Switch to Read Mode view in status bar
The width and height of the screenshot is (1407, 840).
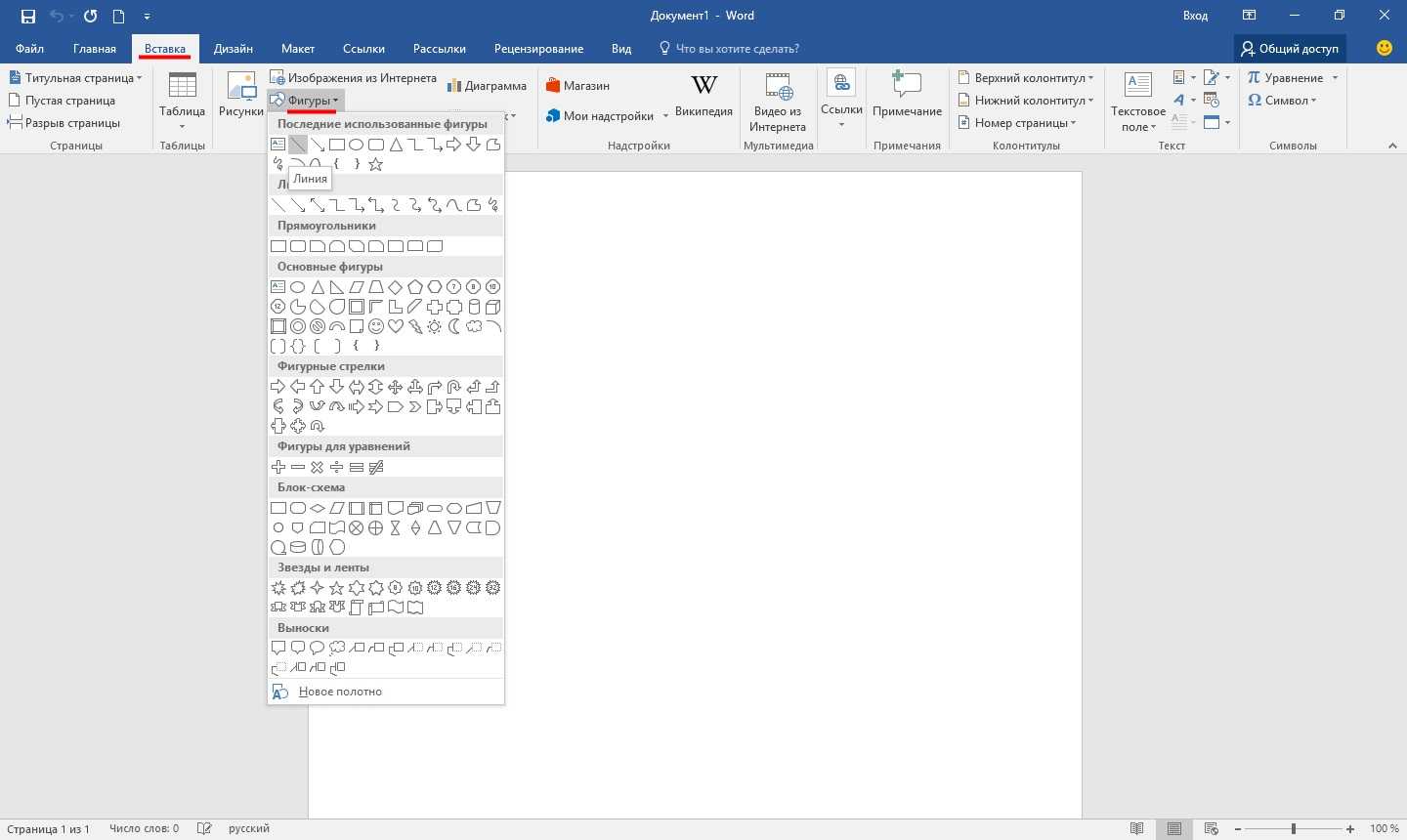click(x=1136, y=828)
